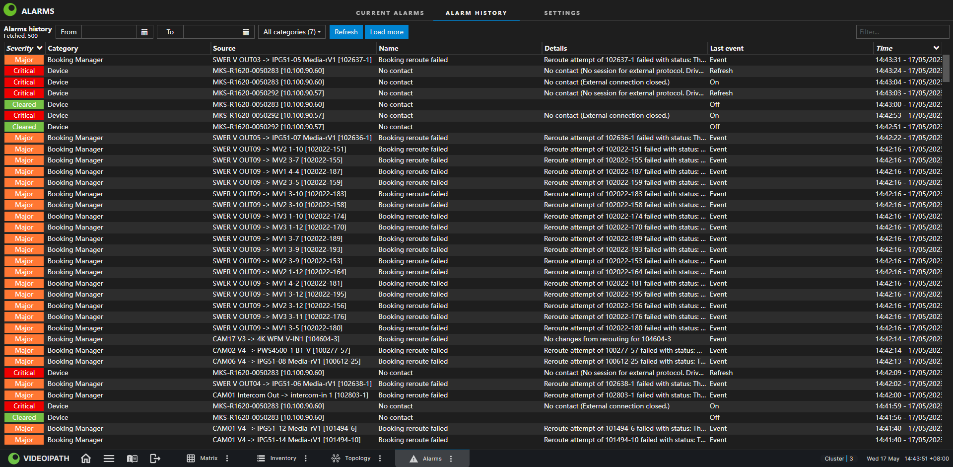Focus the Filter search box
This screenshot has height=467, width=953.
pyautogui.click(x=903, y=32)
